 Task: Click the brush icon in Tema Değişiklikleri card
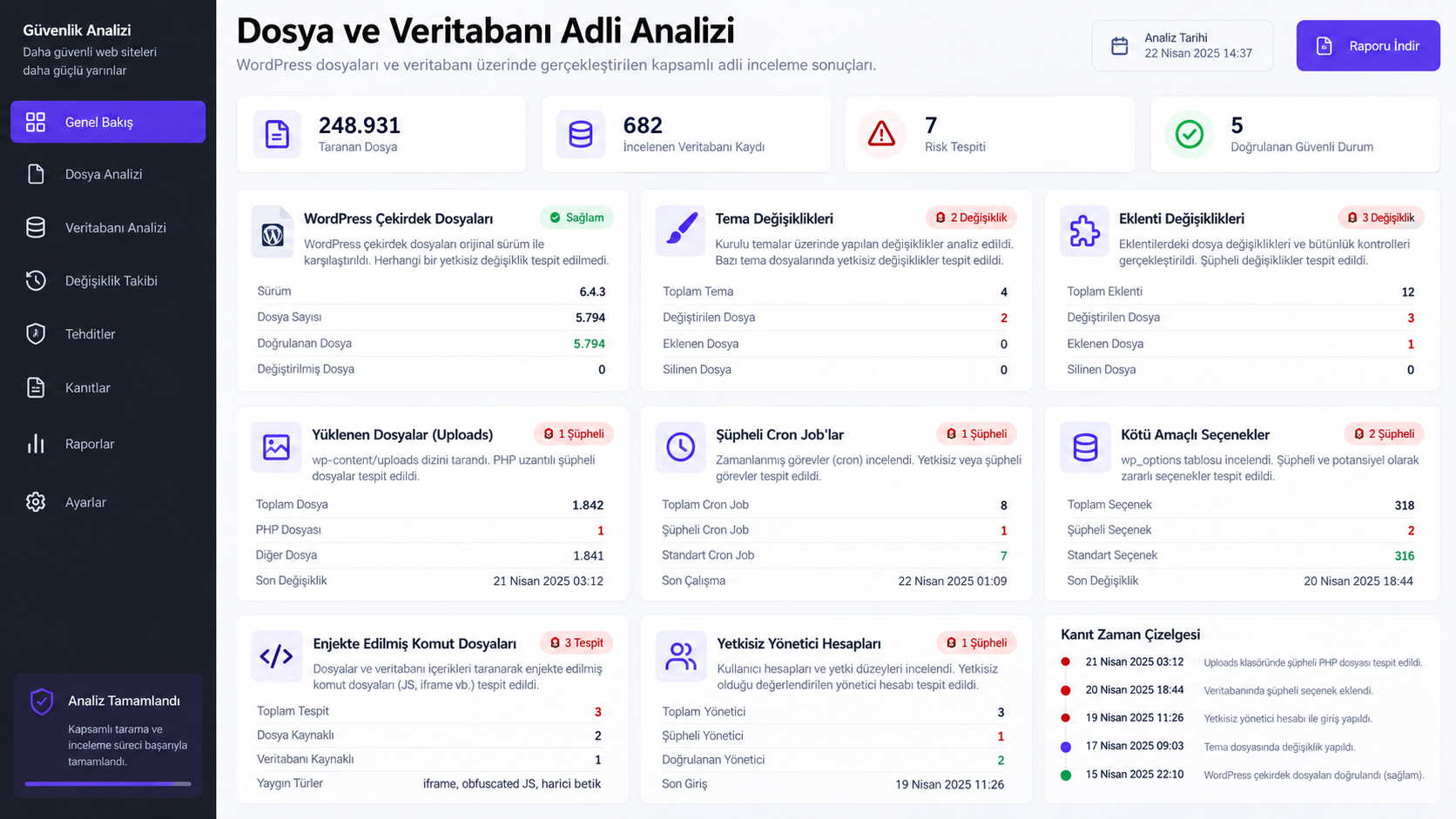click(x=680, y=231)
